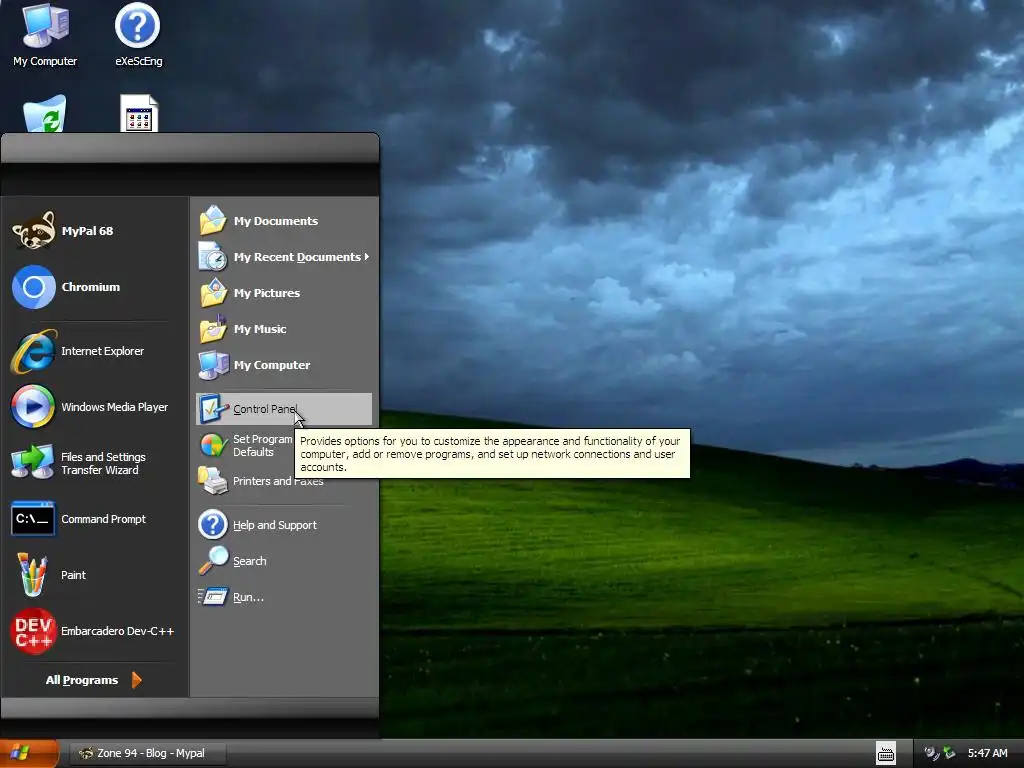Click the tray icon left of network icon
The width and height of the screenshot is (1024, 768).
[931, 754]
